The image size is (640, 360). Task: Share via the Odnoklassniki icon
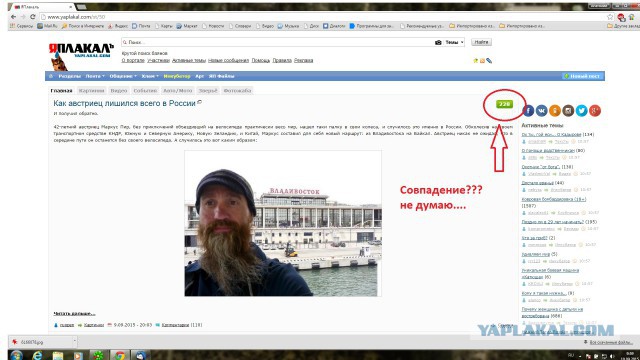tap(555, 111)
